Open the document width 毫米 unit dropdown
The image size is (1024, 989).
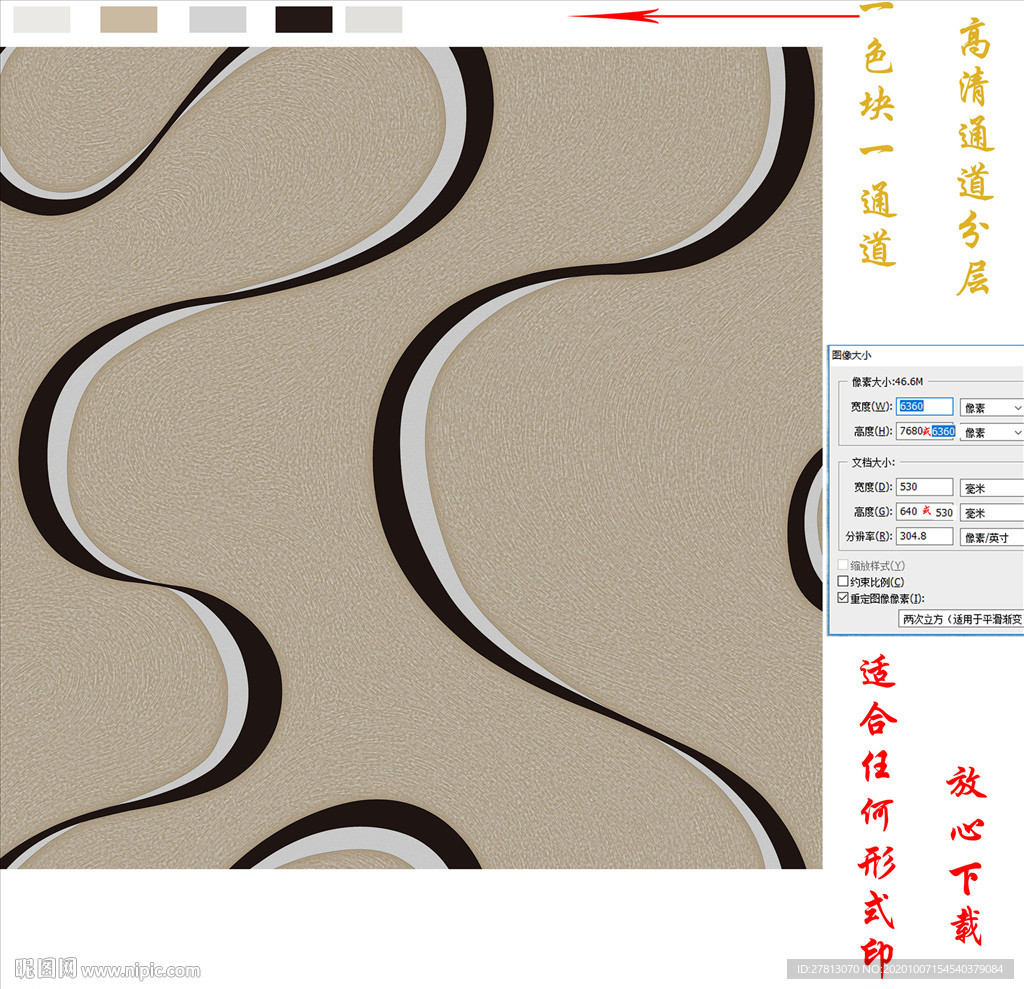tap(991, 488)
